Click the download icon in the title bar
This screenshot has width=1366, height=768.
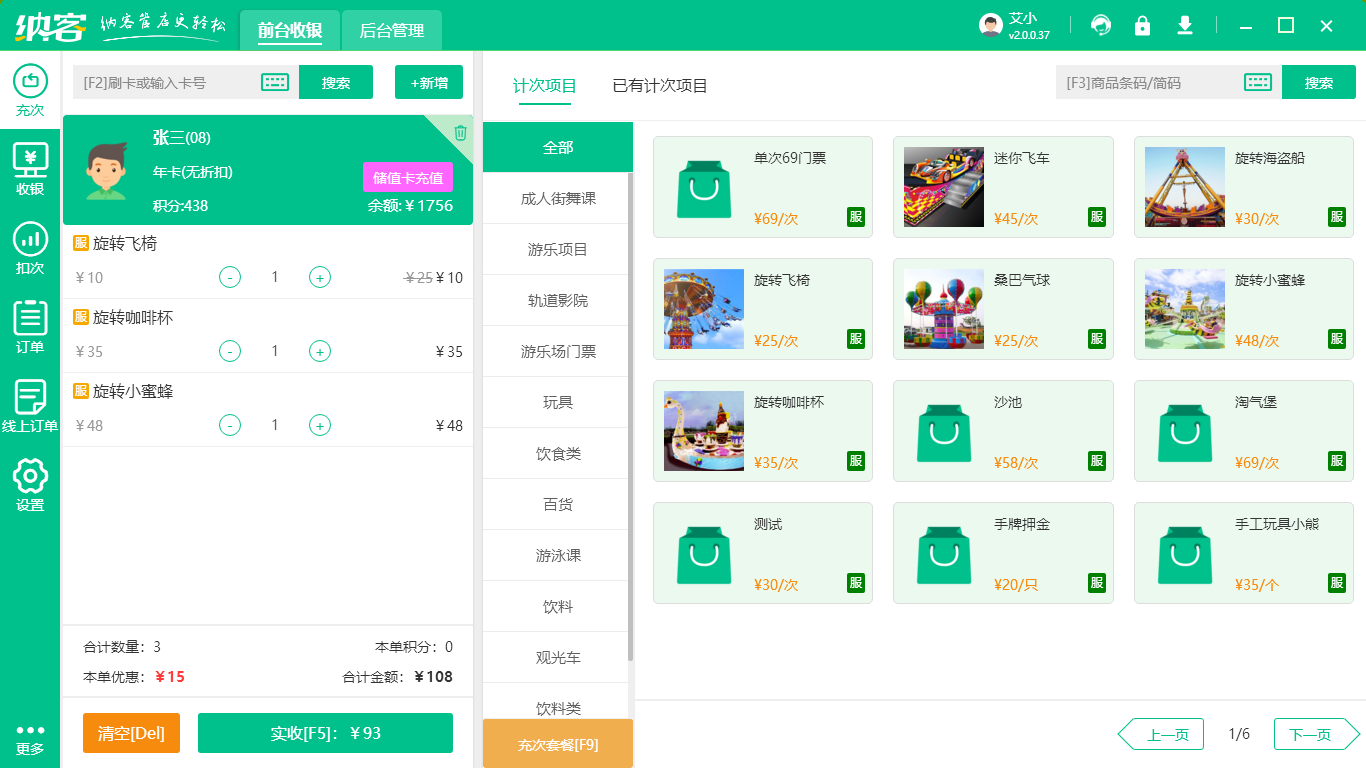coord(1185,25)
